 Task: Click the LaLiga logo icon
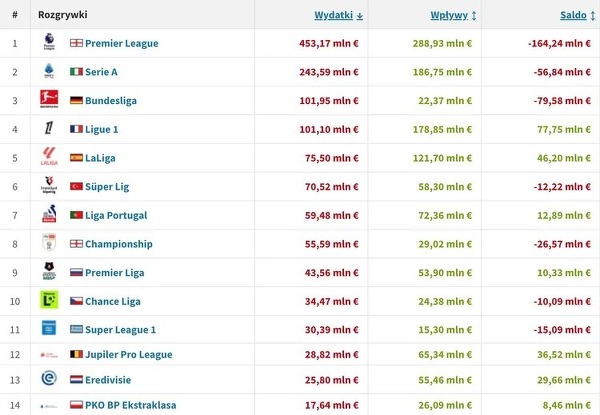point(48,157)
